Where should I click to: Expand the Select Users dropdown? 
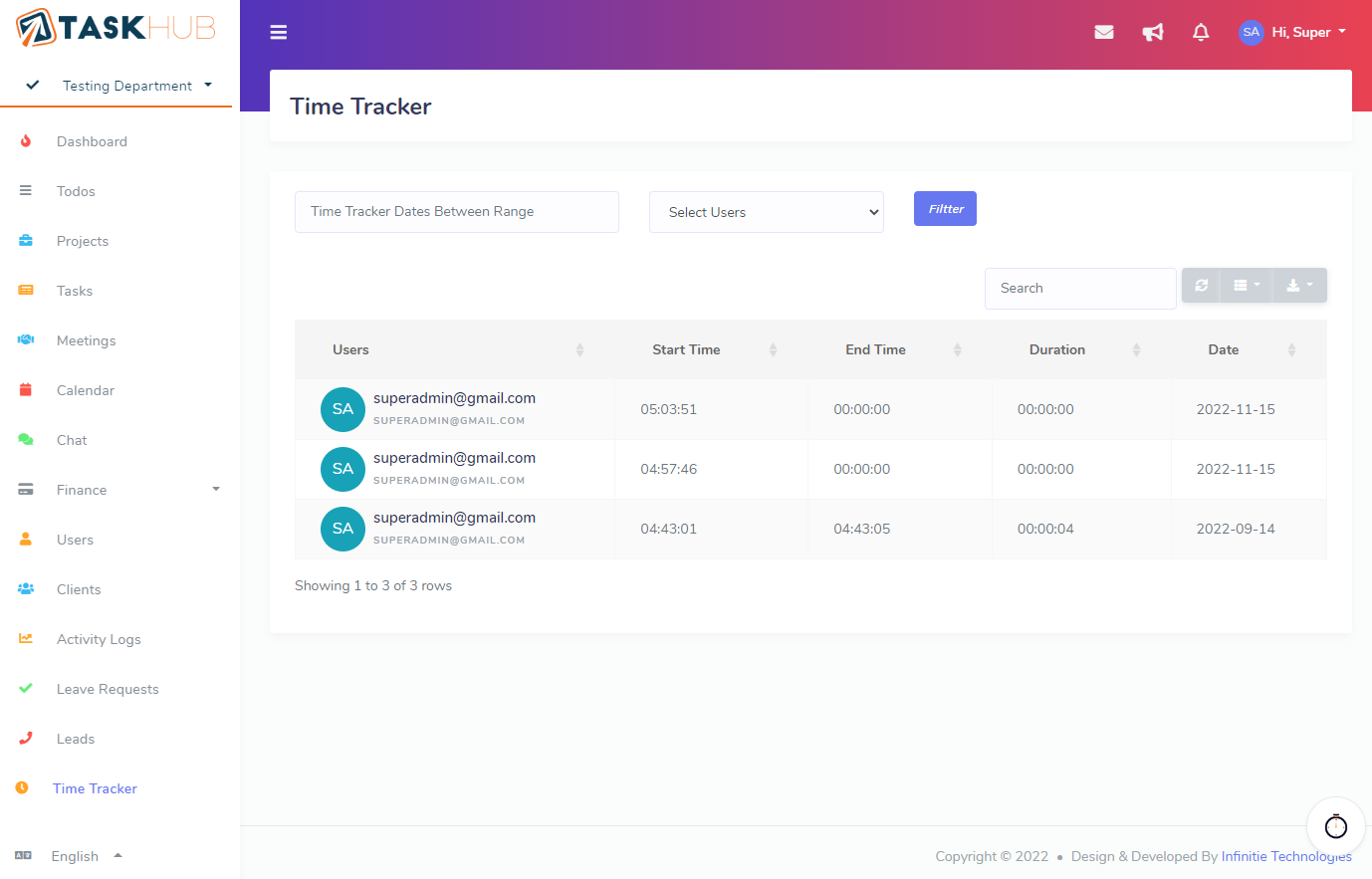click(766, 212)
